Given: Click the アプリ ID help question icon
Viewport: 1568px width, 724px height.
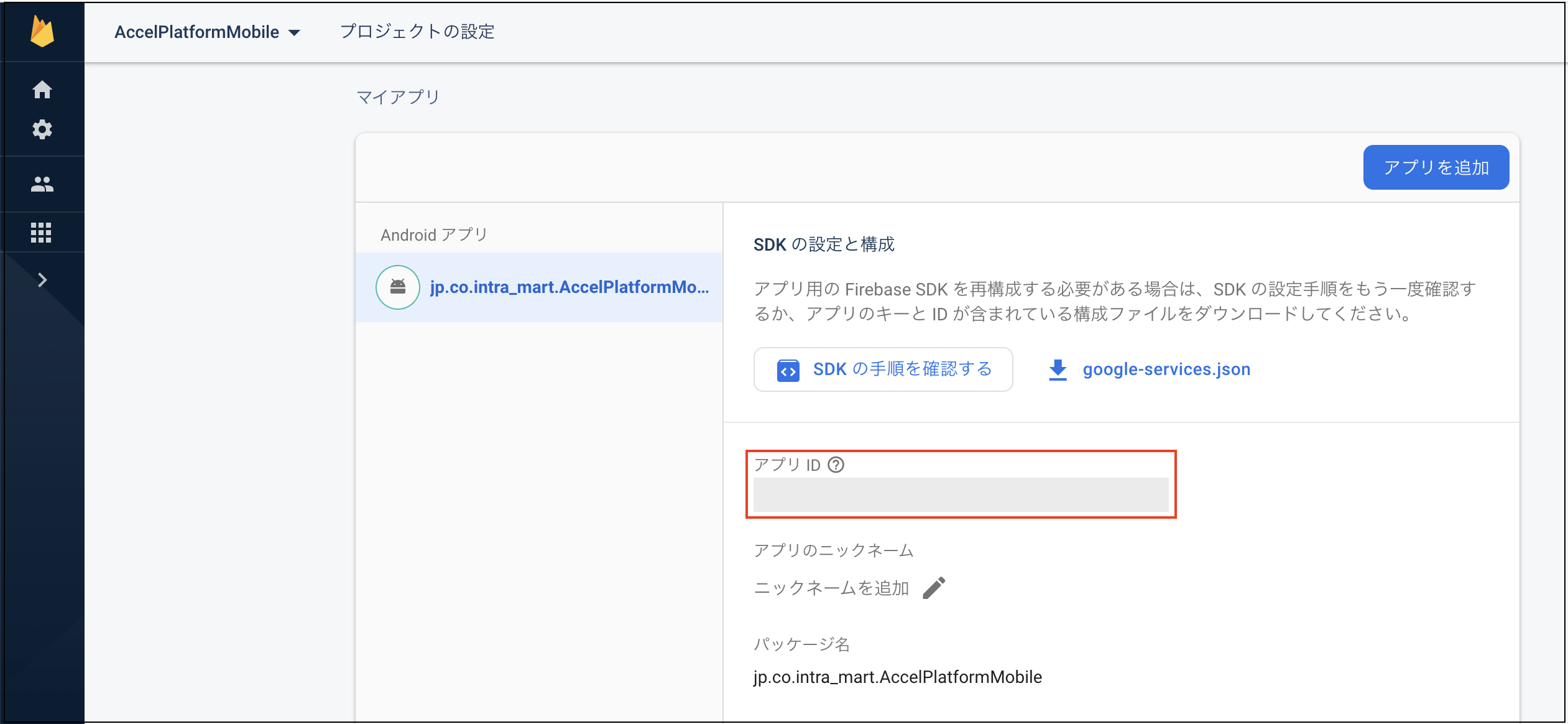Looking at the screenshot, I should (x=836, y=465).
